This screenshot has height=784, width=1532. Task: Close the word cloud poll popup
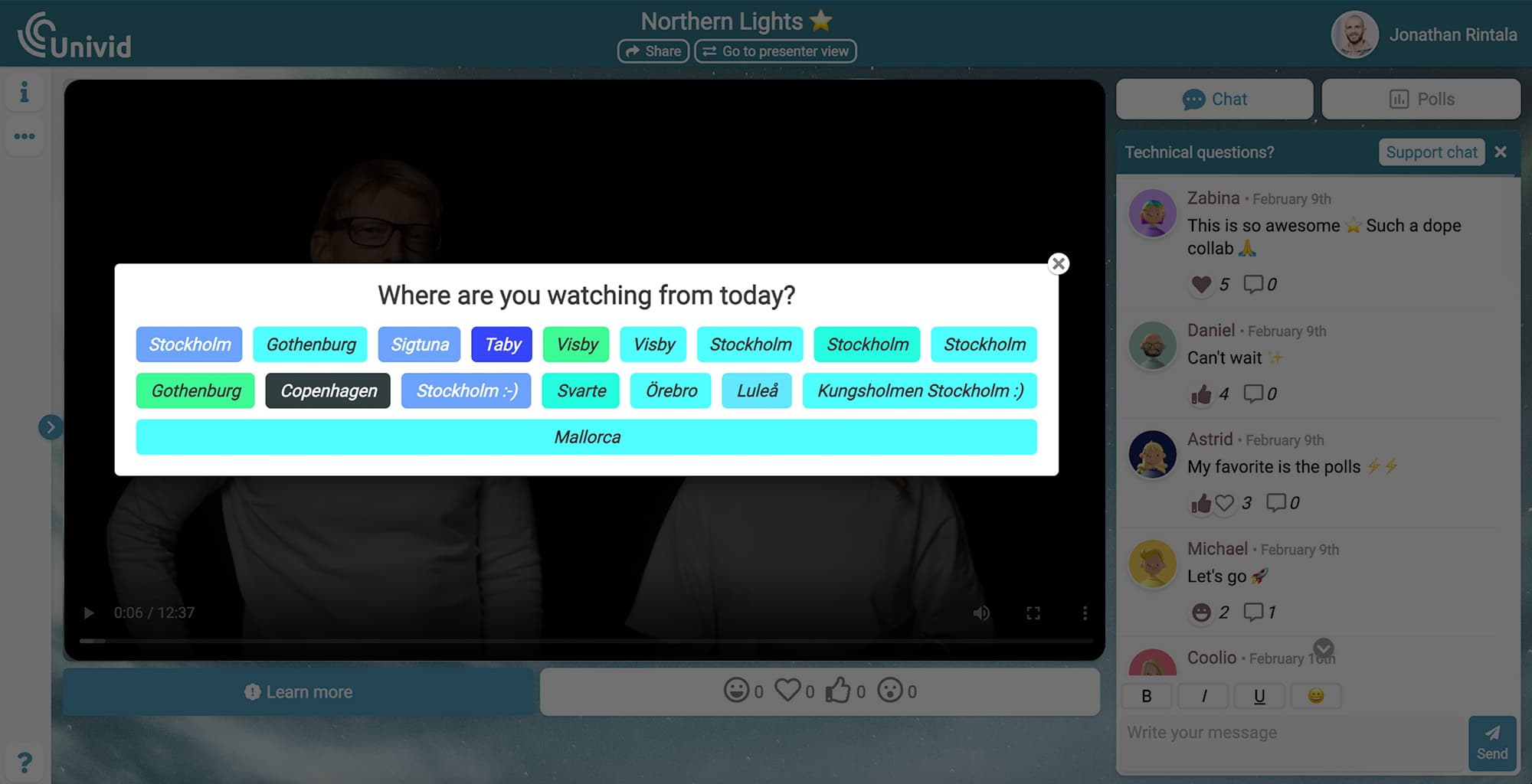click(x=1058, y=264)
